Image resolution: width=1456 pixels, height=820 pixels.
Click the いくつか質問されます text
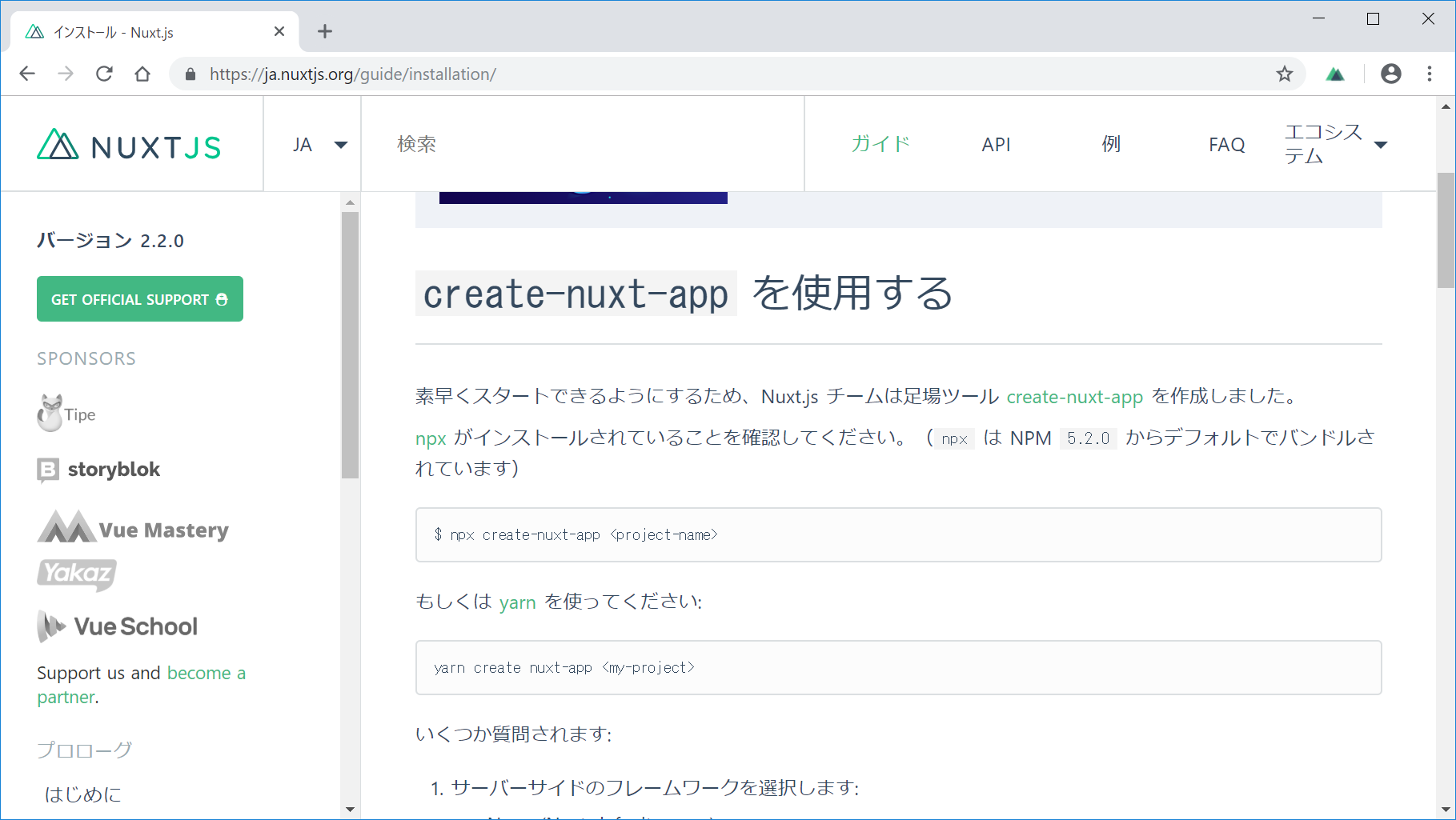513,734
